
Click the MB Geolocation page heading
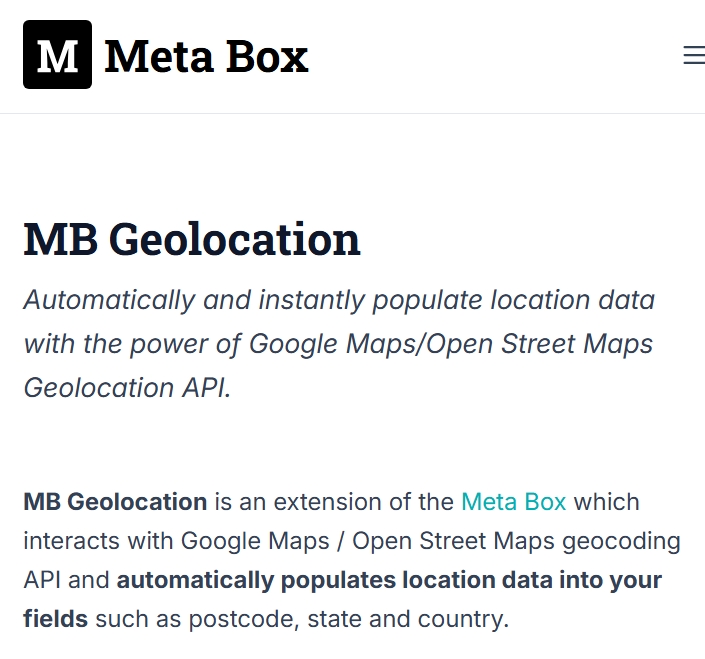coord(192,239)
